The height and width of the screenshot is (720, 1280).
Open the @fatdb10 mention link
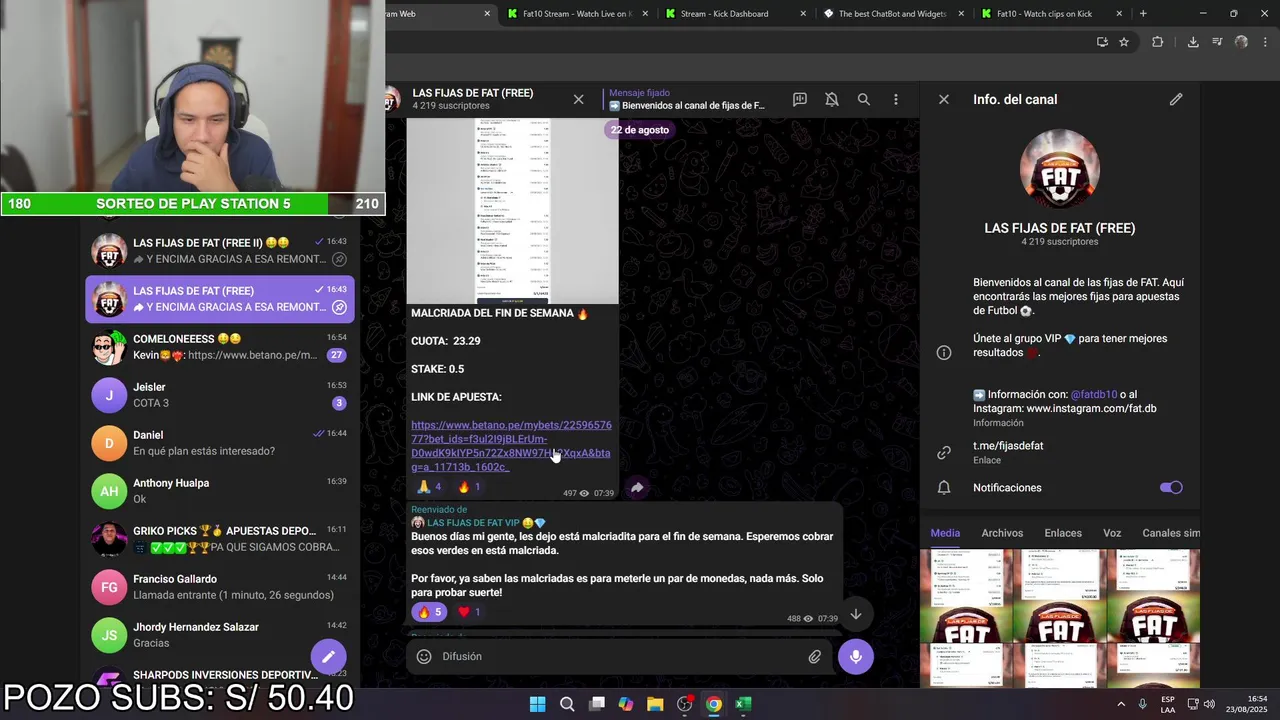pyautogui.click(x=1094, y=394)
